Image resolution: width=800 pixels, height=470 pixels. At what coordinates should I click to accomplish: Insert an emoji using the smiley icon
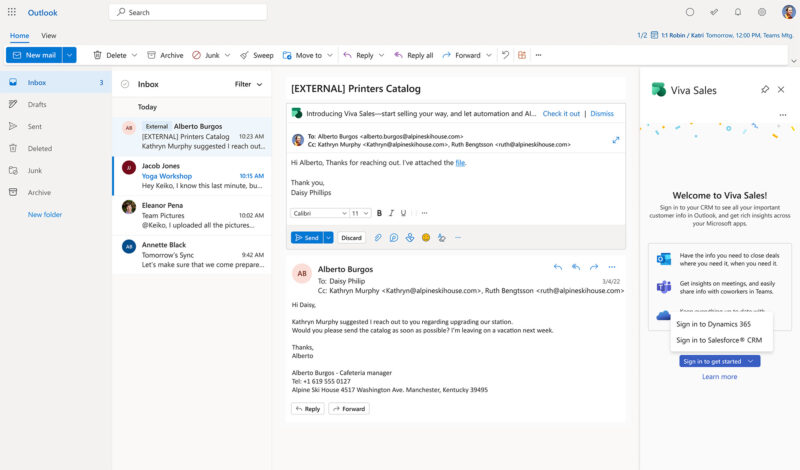click(426, 238)
